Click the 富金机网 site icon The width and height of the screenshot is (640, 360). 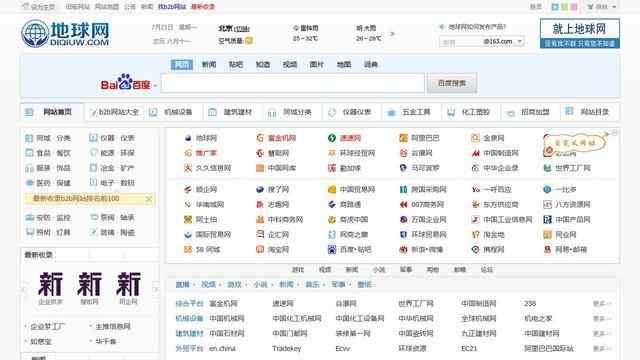tap(260, 138)
